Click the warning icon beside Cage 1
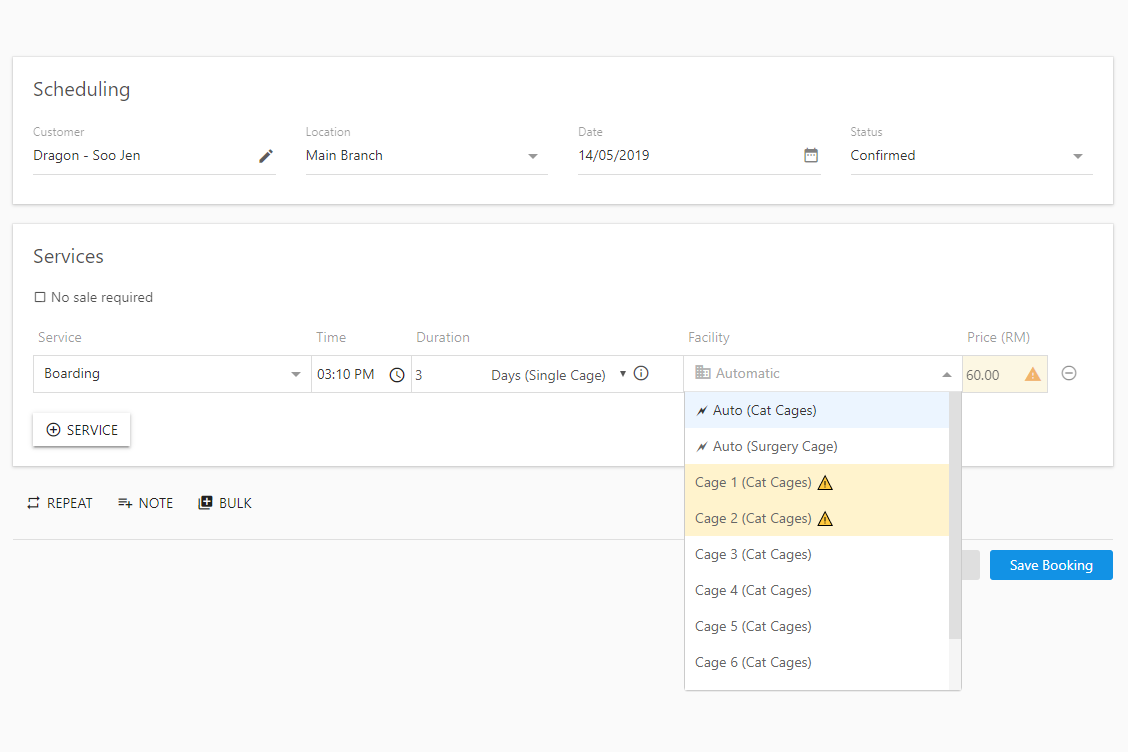 [x=825, y=482]
